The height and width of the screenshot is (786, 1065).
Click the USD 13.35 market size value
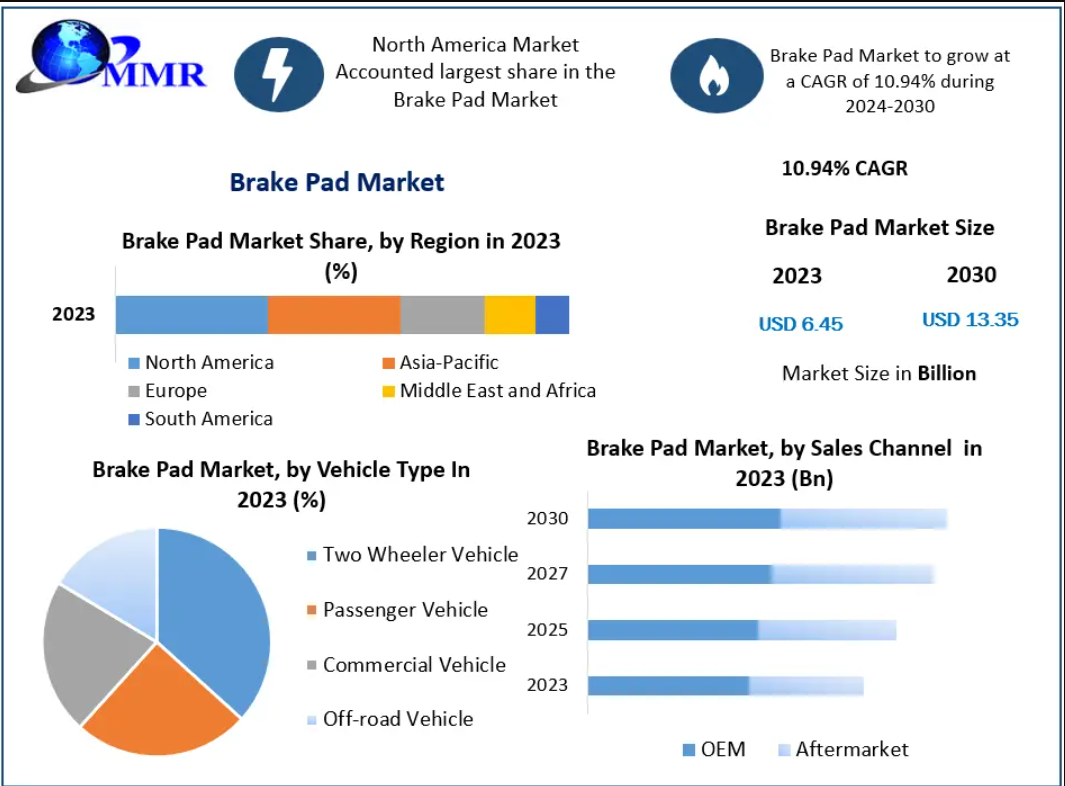[x=970, y=320]
